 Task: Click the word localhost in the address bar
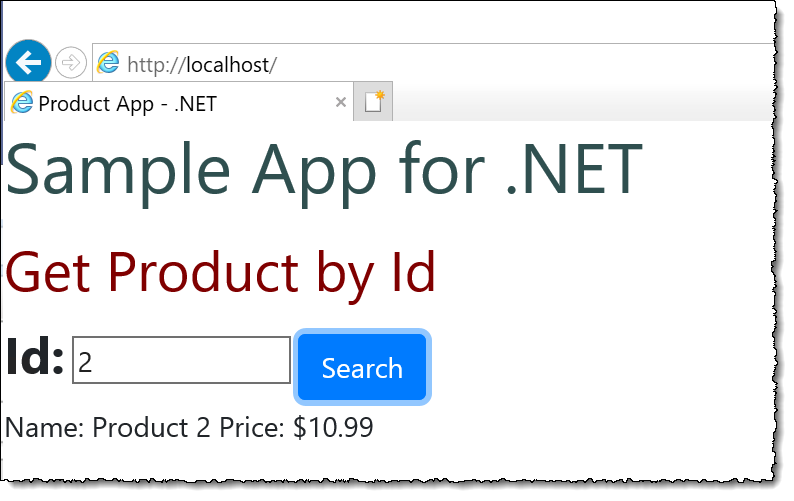[228, 65]
